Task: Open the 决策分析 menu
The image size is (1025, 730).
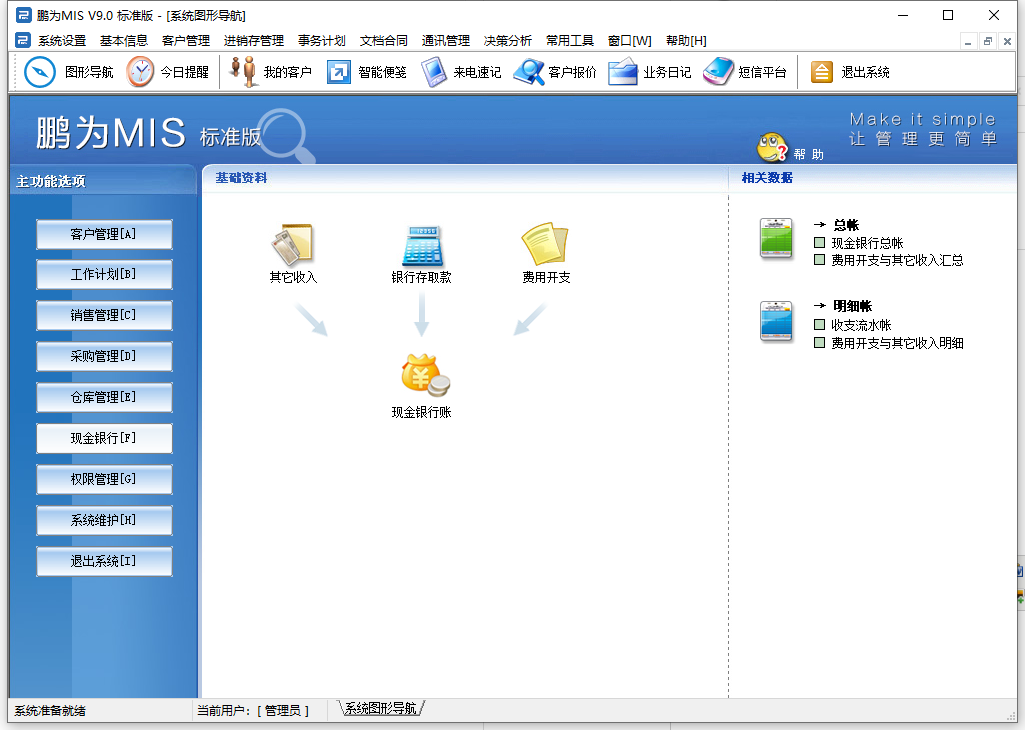Action: (508, 41)
